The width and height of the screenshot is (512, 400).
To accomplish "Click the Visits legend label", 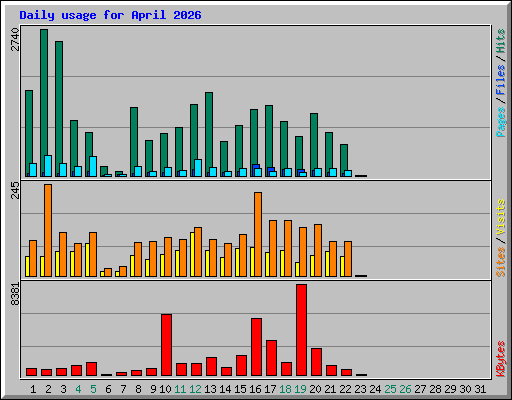I will coord(501,218).
